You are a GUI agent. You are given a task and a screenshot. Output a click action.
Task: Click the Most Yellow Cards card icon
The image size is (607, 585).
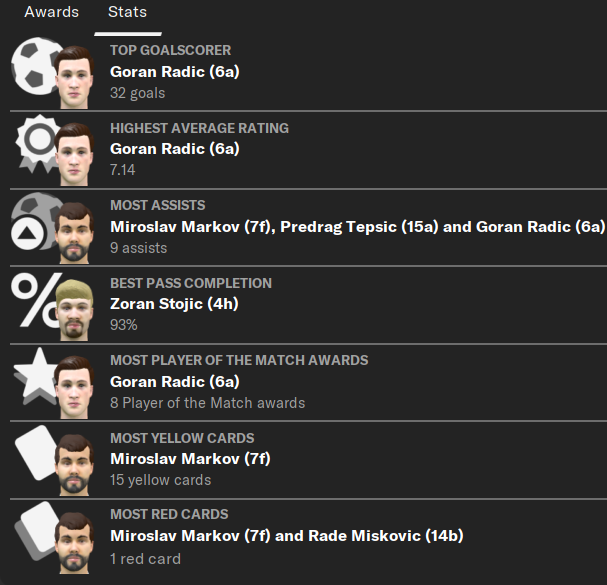click(x=36, y=453)
